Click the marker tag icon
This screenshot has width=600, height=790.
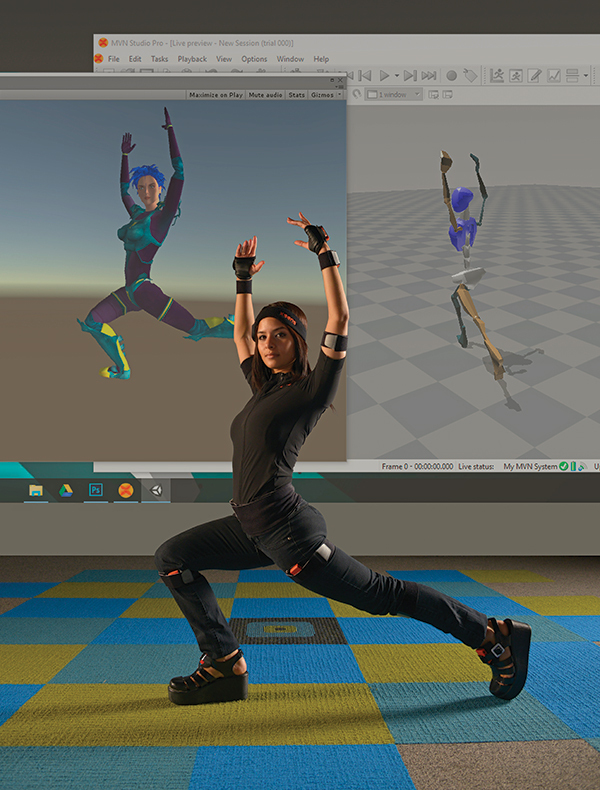(470, 76)
